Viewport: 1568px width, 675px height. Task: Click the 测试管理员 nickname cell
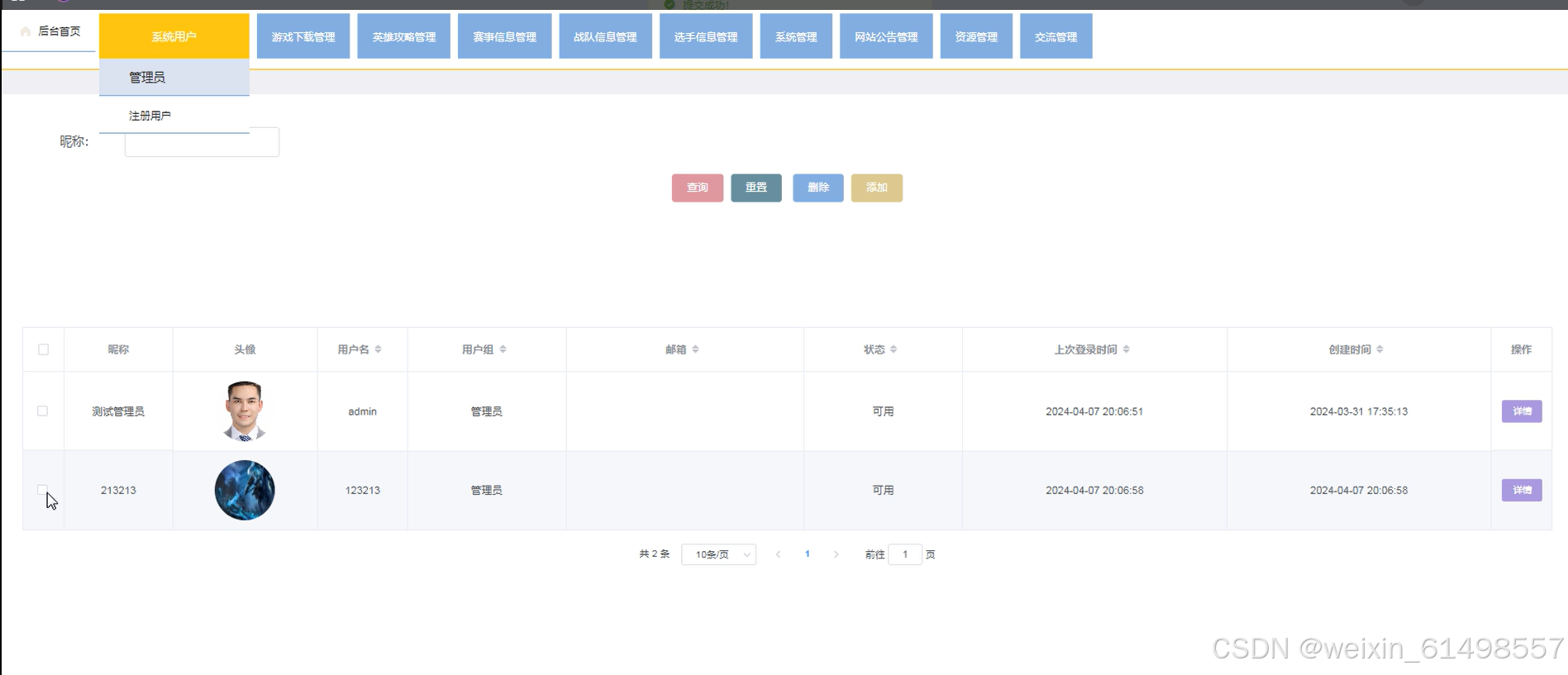tap(118, 411)
